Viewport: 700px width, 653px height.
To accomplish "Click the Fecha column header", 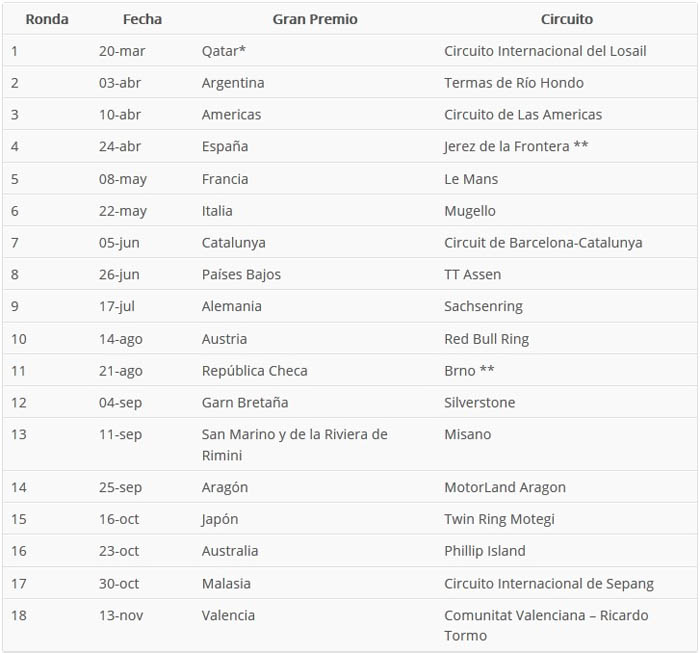I will point(142,19).
